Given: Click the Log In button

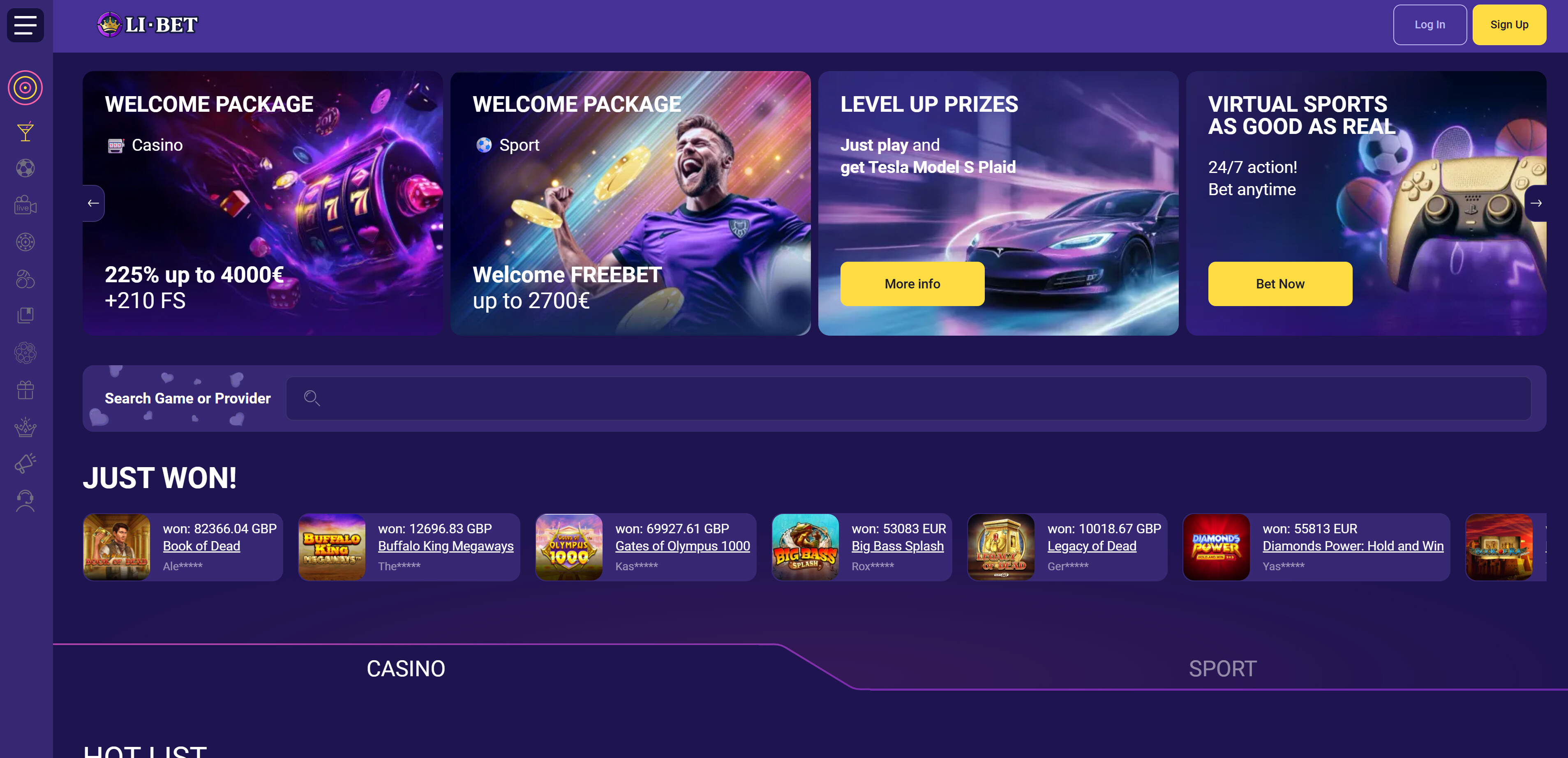Looking at the screenshot, I should pyautogui.click(x=1429, y=25).
